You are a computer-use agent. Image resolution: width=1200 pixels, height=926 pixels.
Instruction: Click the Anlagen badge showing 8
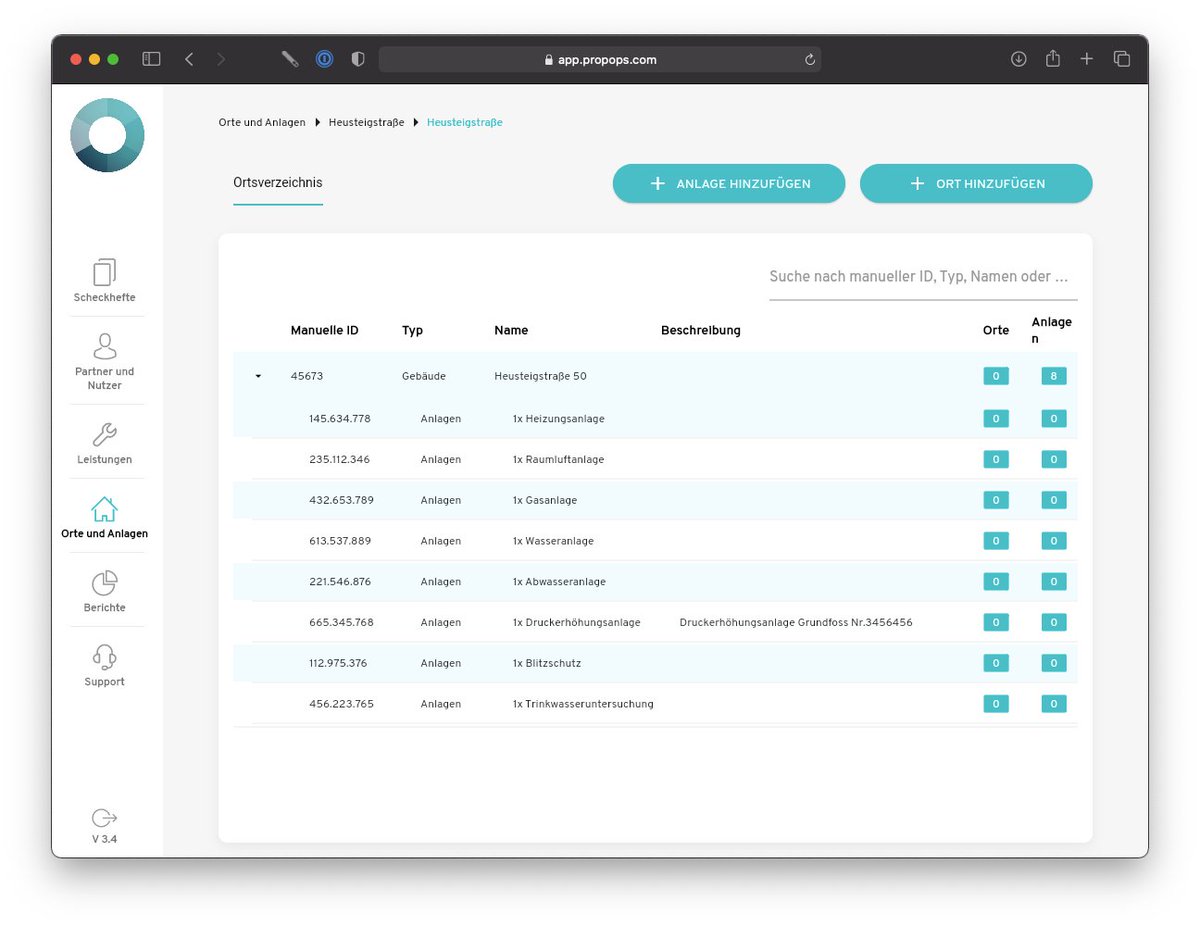tap(1053, 377)
